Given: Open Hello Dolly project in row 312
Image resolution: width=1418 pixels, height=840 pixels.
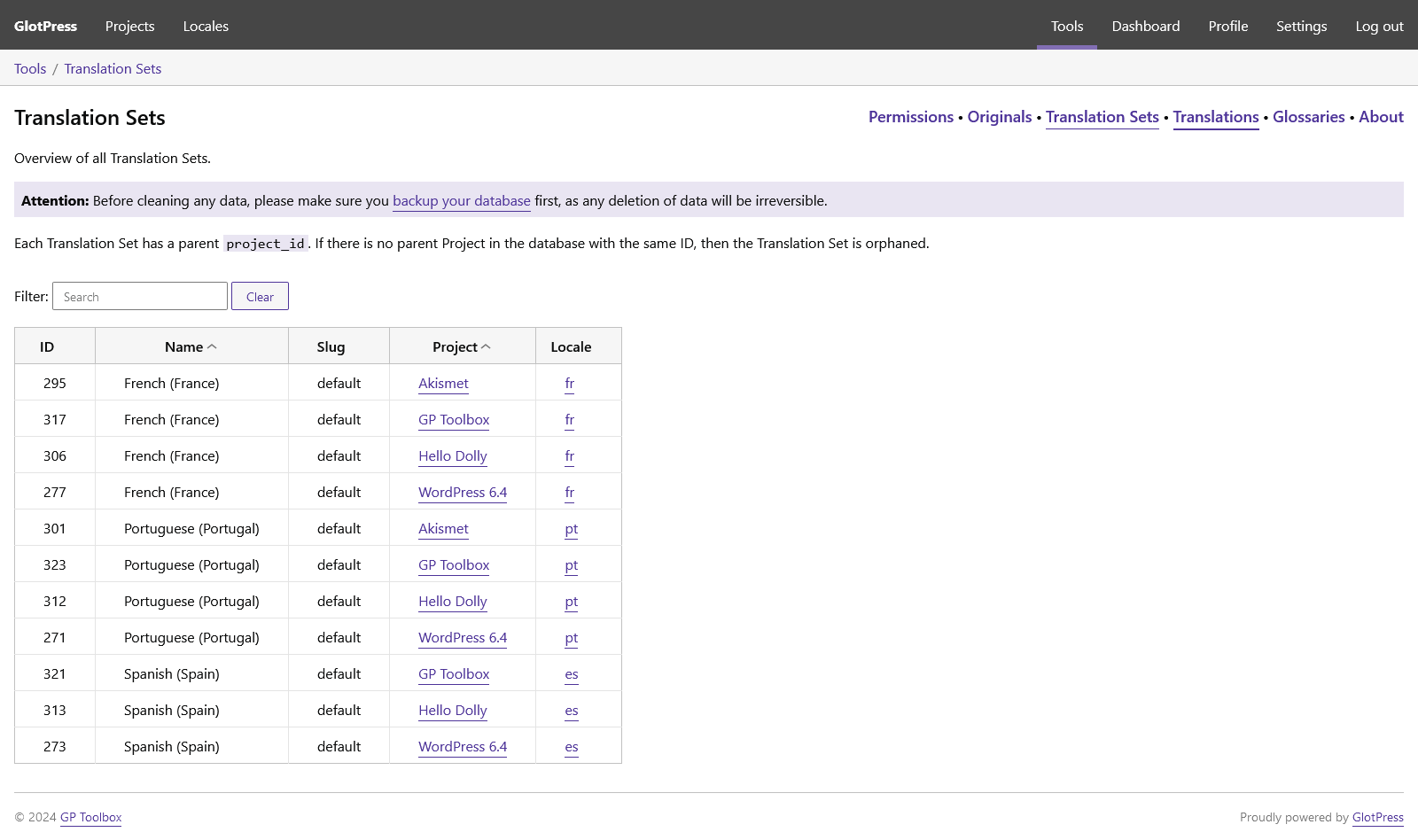Looking at the screenshot, I should point(453,601).
